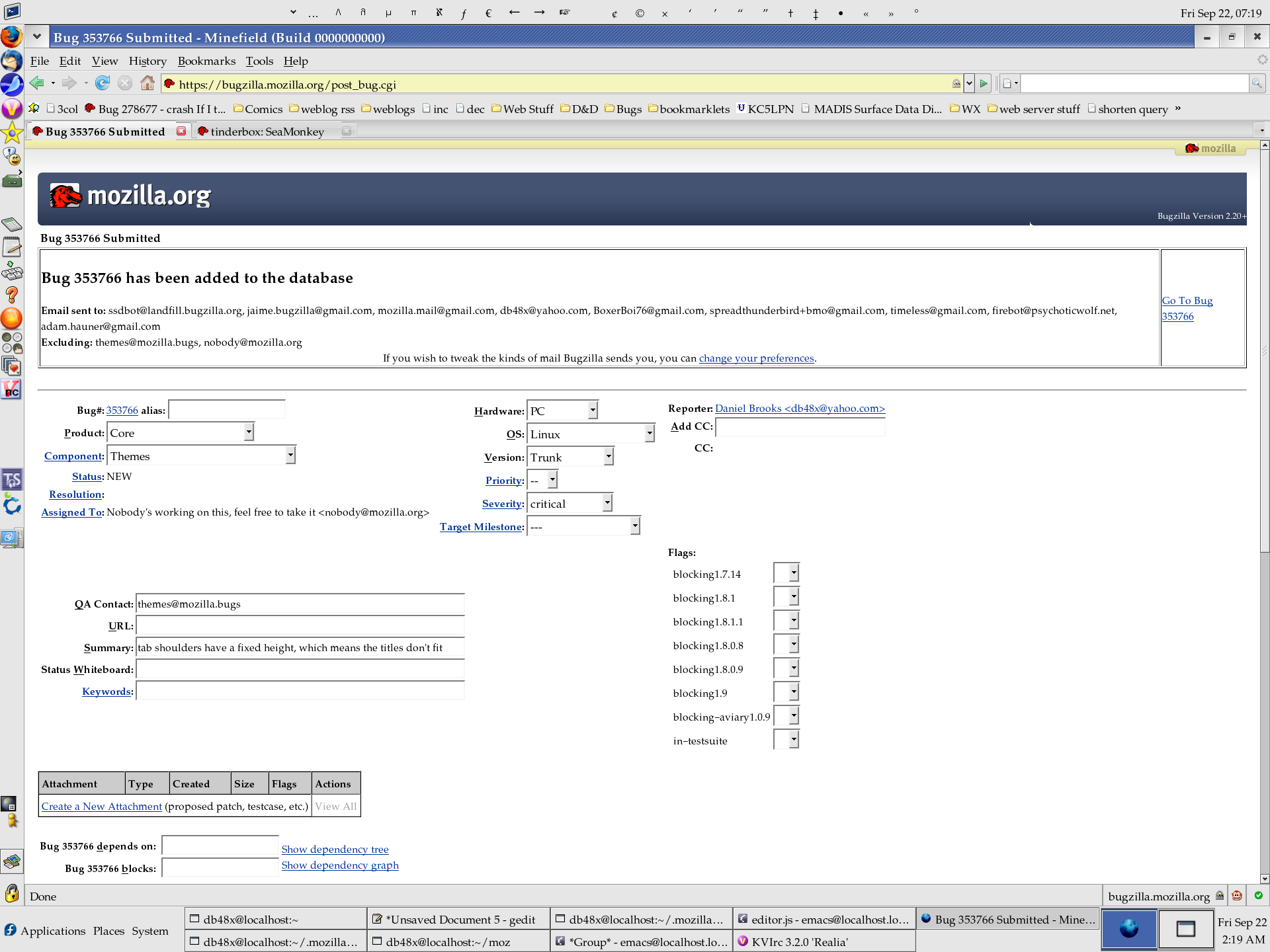This screenshot has height=952, width=1270.
Task: Open the address bar history dropdown
Action: [x=969, y=83]
